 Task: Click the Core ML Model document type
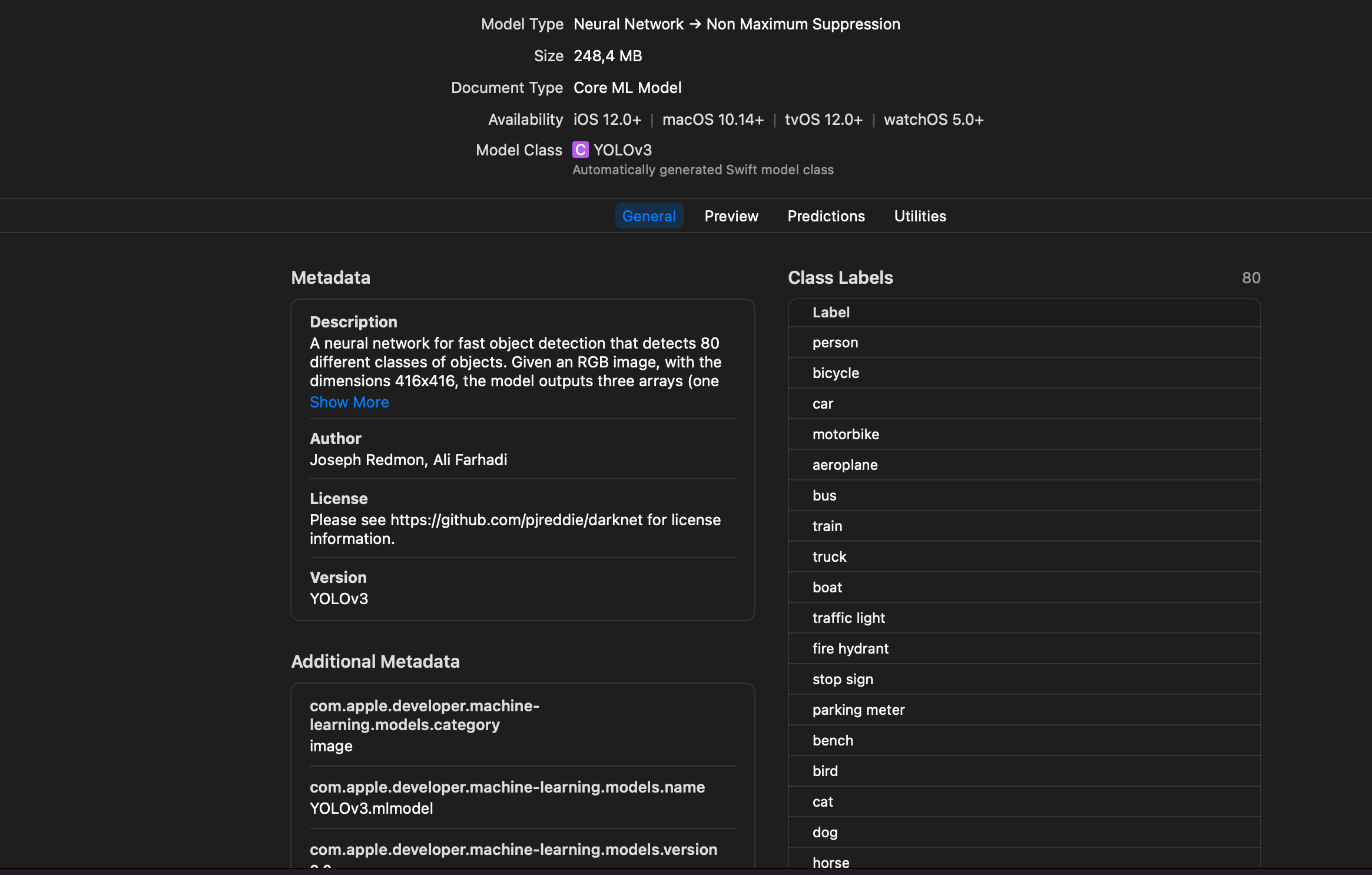pos(627,87)
